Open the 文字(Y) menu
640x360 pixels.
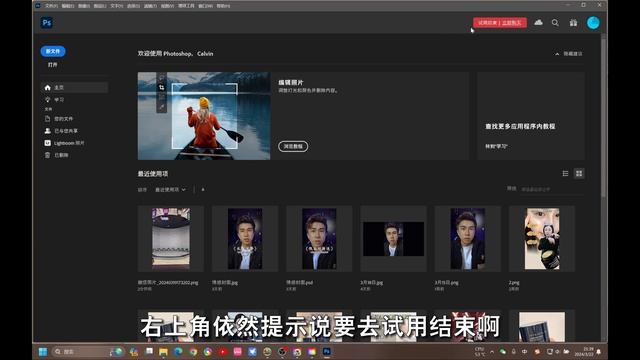116,6
